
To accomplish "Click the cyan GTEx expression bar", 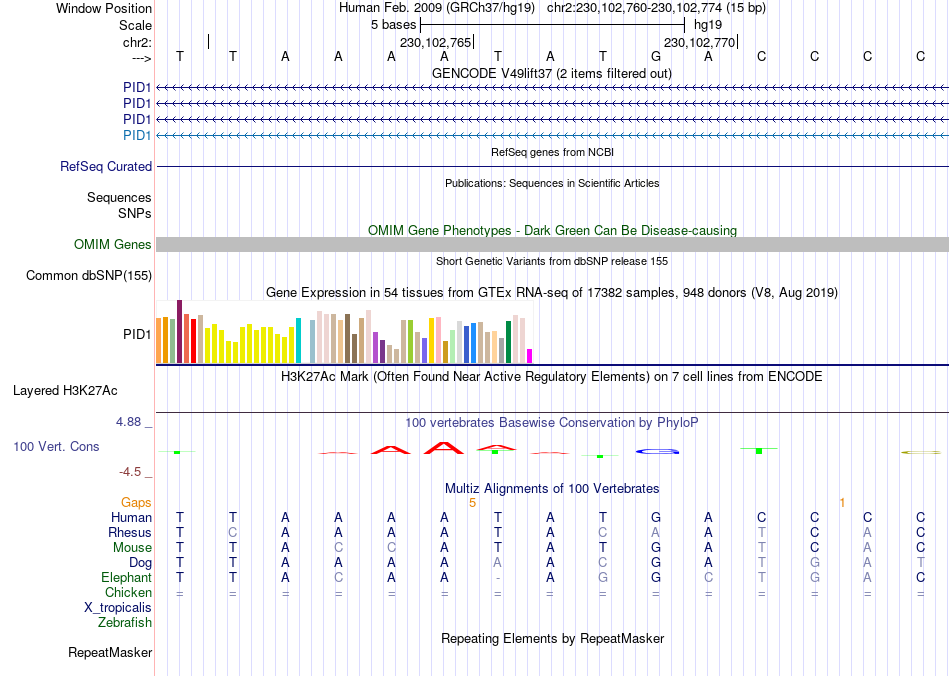I will tap(298, 340).
